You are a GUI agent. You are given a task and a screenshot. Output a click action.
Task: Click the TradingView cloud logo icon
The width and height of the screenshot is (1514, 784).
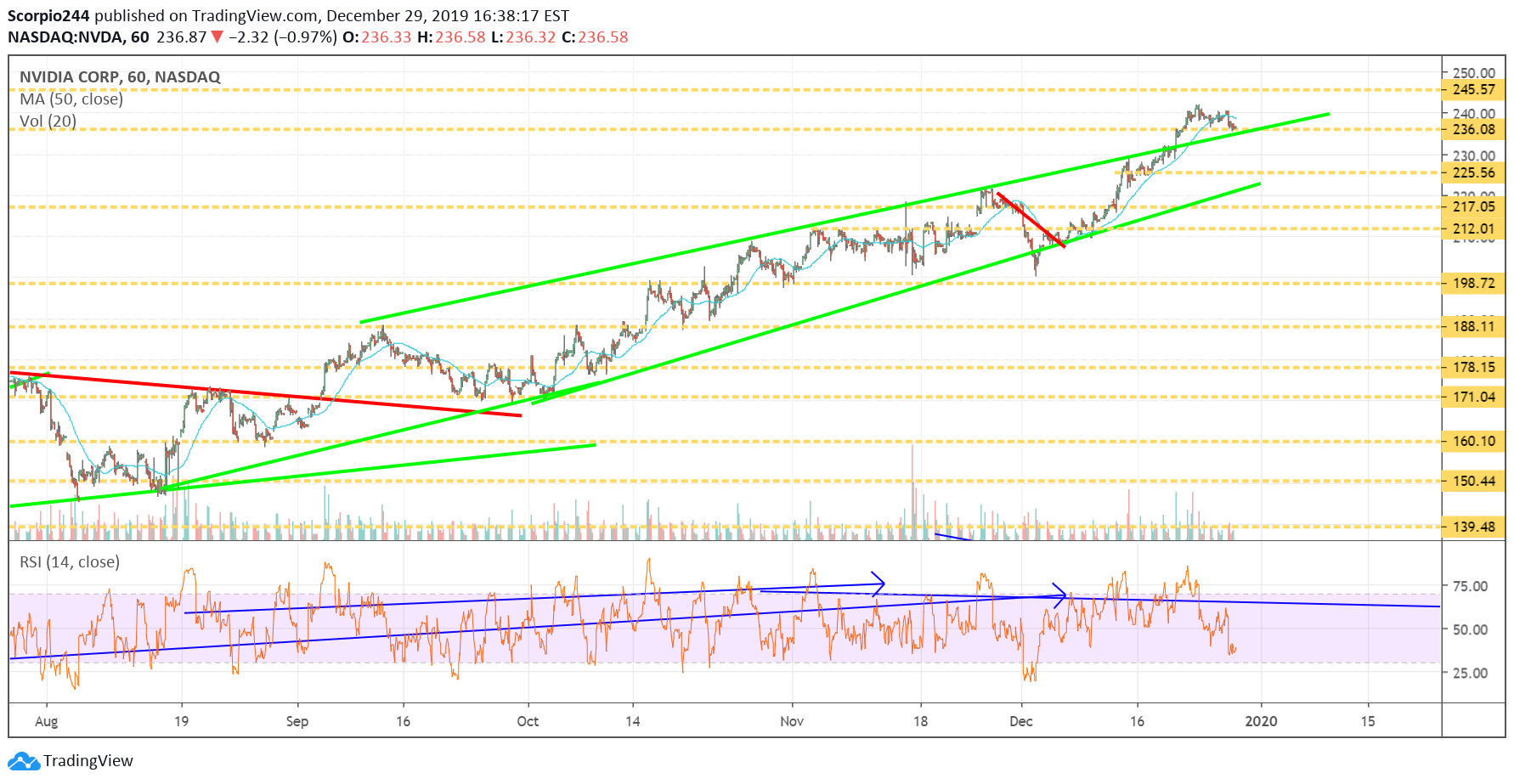(24, 761)
